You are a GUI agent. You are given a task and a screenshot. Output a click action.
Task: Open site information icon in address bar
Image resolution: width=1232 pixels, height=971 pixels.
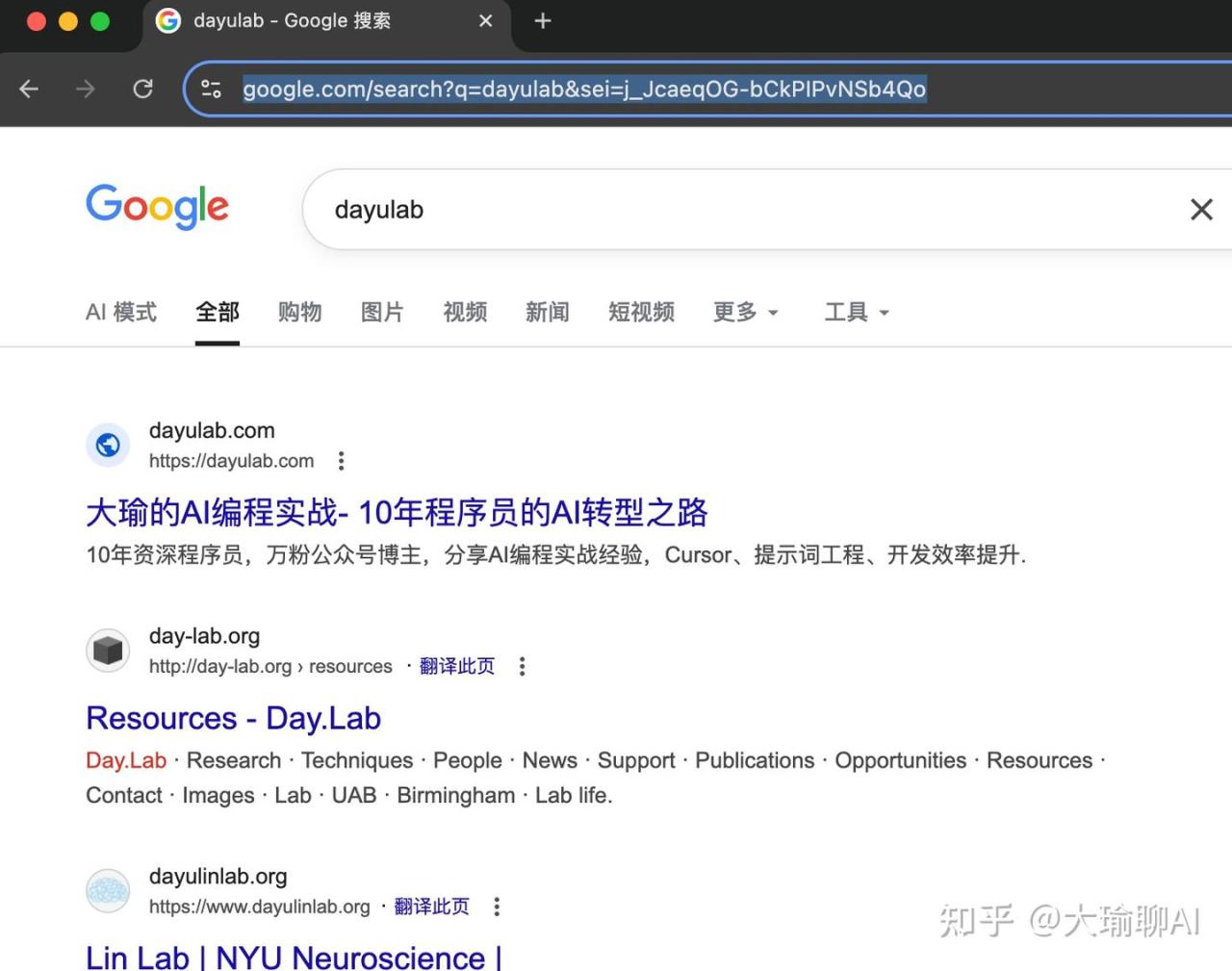click(211, 89)
